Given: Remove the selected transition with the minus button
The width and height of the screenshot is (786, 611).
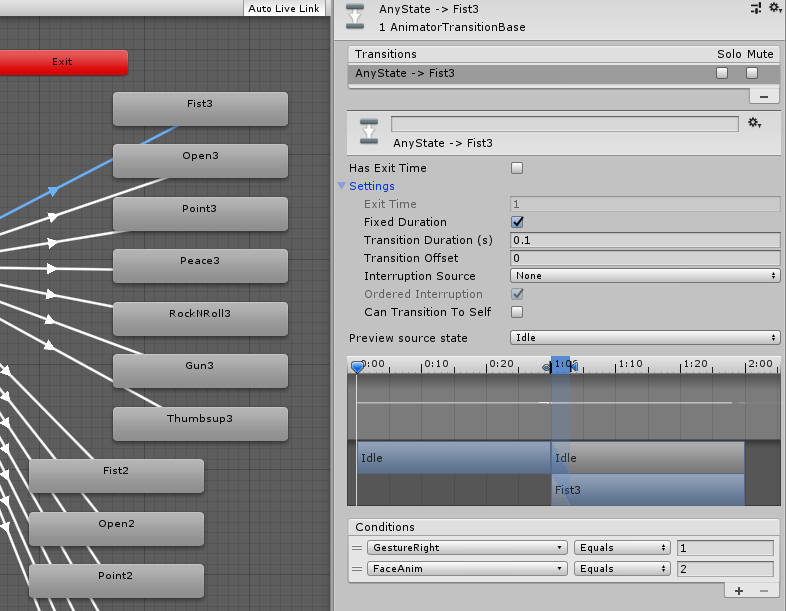Looking at the screenshot, I should click(764, 96).
